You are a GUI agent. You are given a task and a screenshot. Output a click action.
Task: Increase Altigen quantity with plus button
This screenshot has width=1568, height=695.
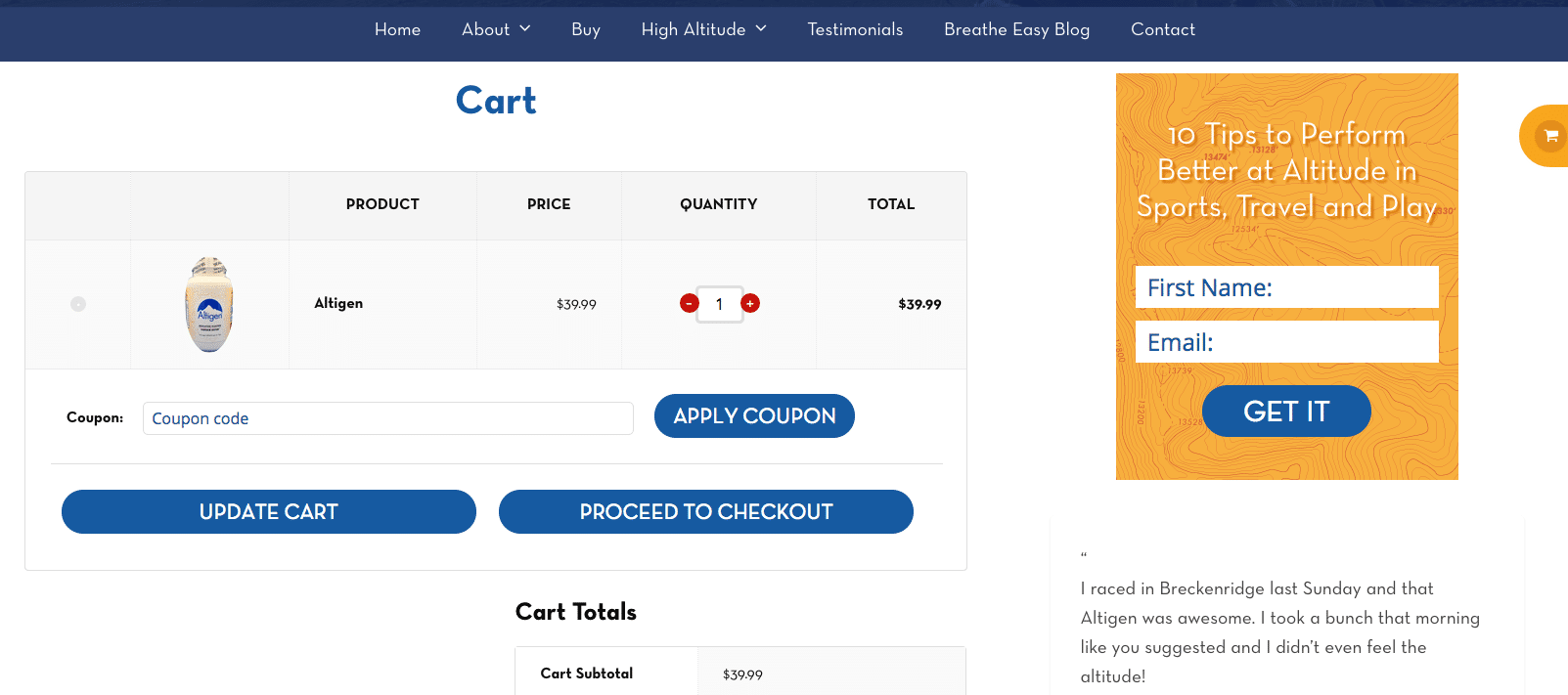tap(750, 303)
